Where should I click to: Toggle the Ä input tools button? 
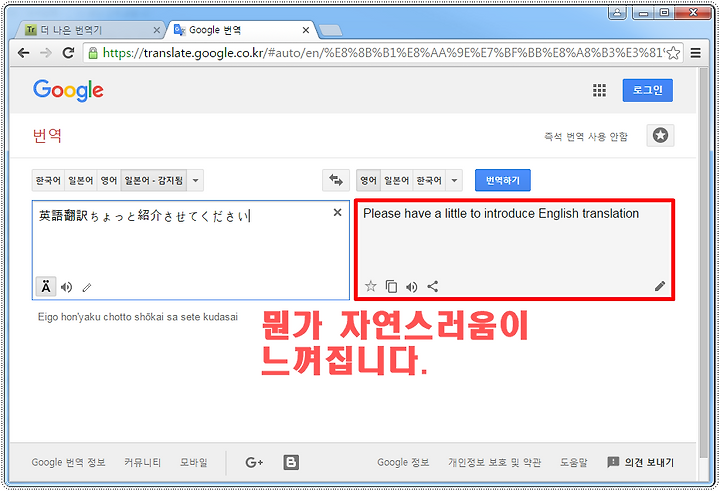tap(46, 287)
